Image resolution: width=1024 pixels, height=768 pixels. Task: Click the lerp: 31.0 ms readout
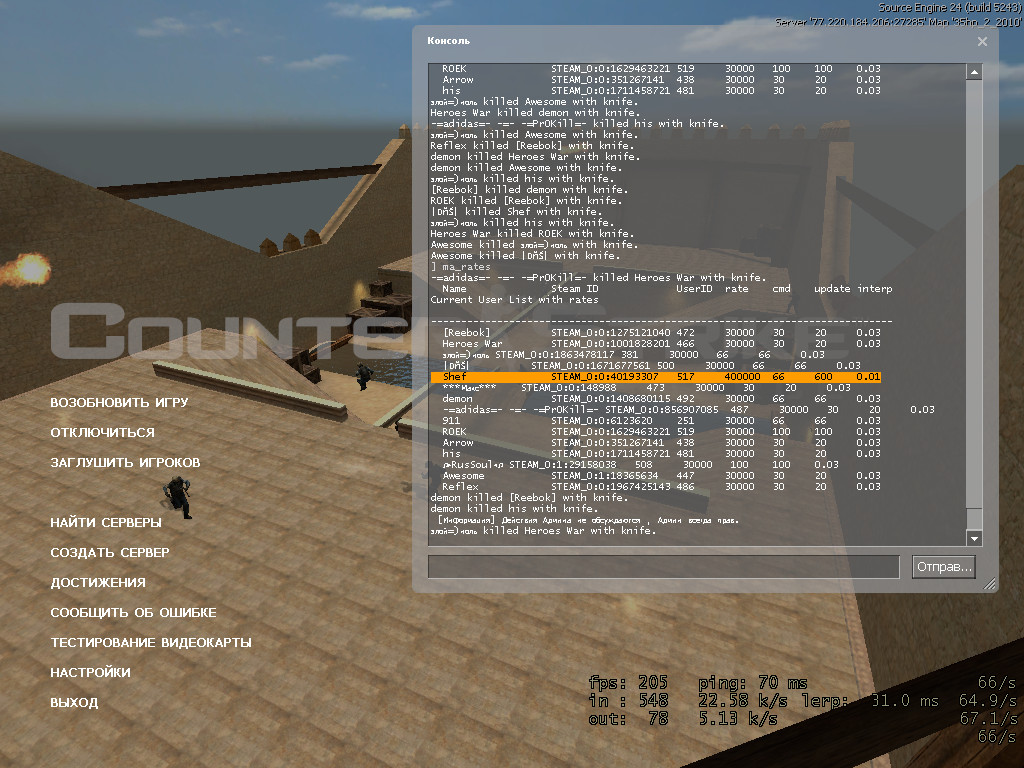[870, 701]
